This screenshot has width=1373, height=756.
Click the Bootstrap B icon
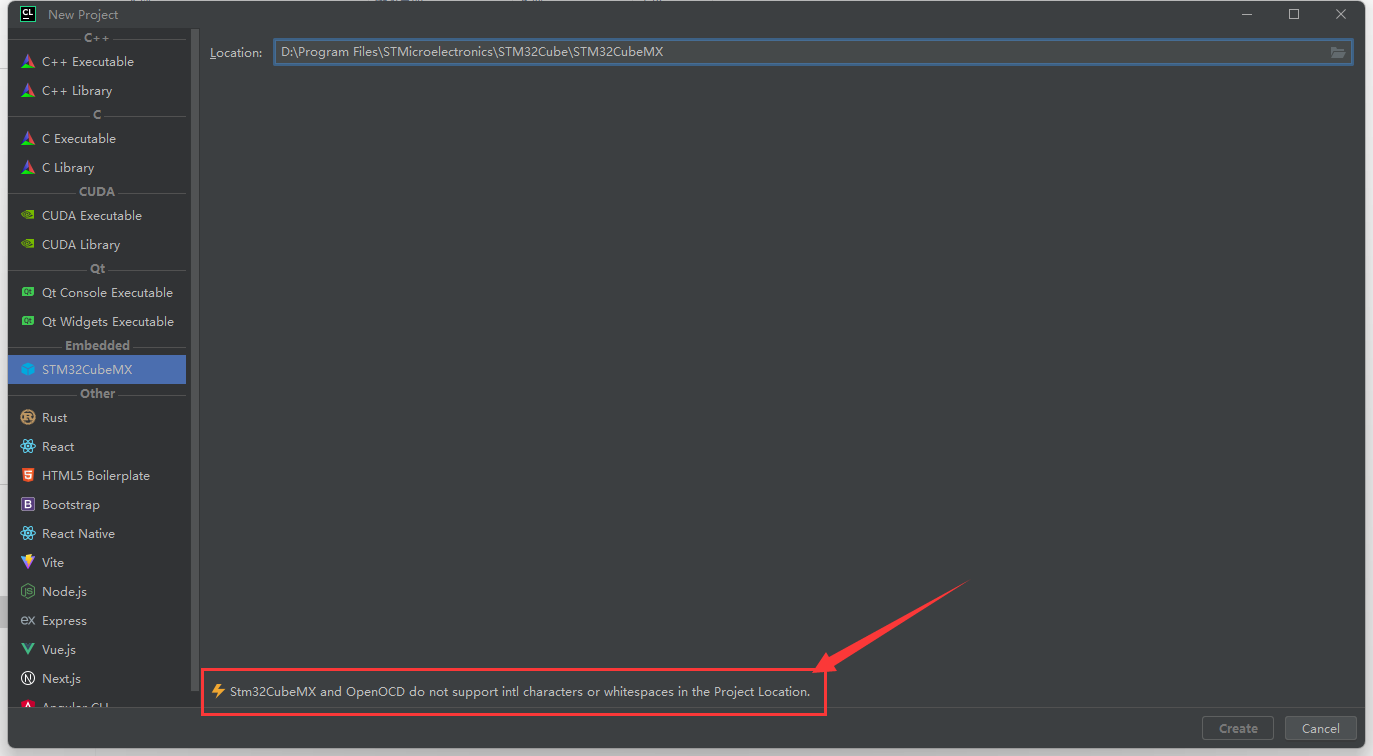(28, 505)
